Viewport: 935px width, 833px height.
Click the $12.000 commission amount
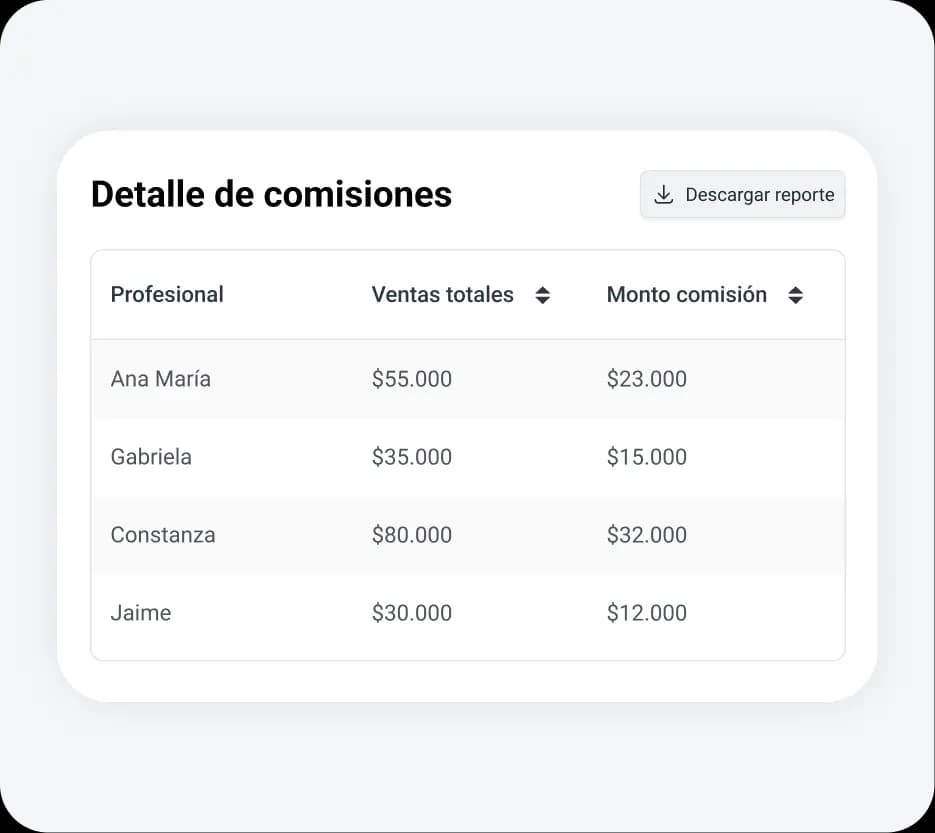coord(647,613)
